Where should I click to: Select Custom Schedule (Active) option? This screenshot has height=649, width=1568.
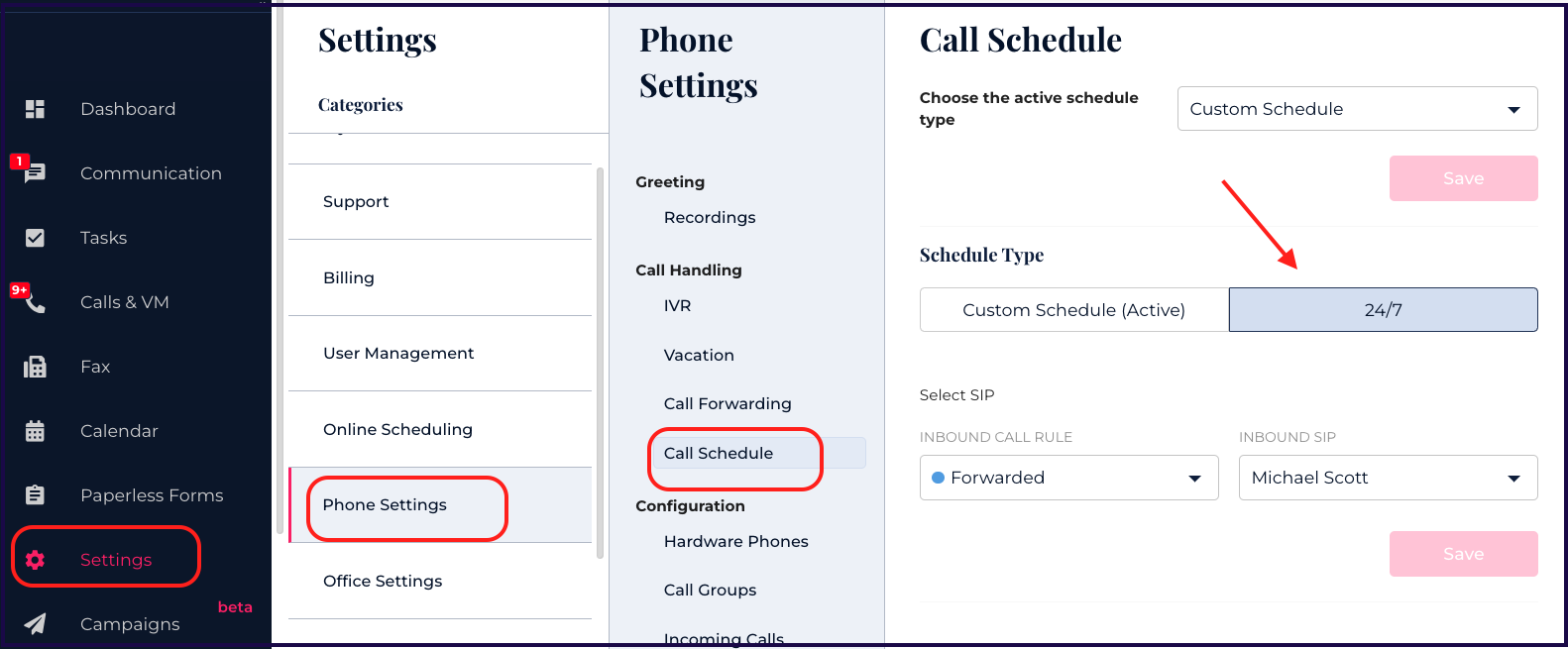tap(1073, 310)
